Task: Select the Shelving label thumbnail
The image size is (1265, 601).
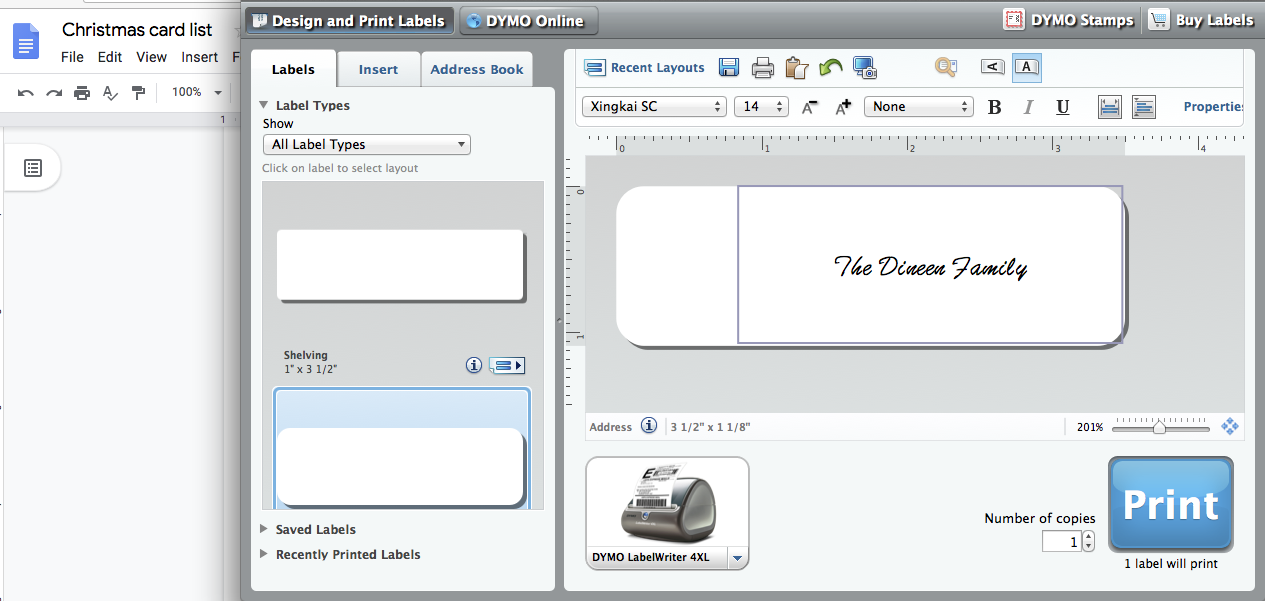Action: [x=400, y=265]
